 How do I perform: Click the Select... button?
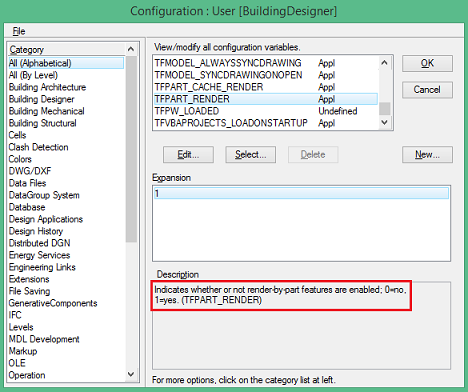click(x=251, y=155)
